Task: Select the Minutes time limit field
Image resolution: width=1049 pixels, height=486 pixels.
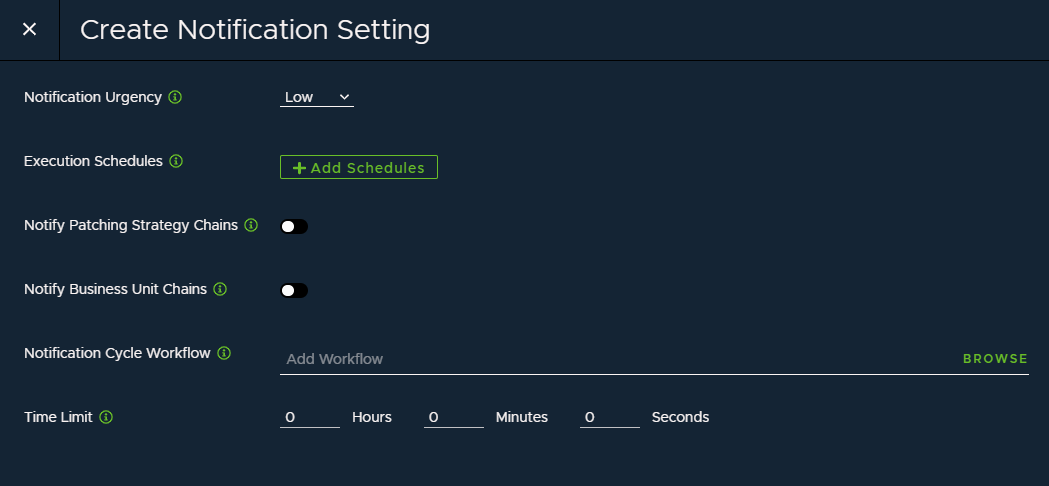Action: 454,417
